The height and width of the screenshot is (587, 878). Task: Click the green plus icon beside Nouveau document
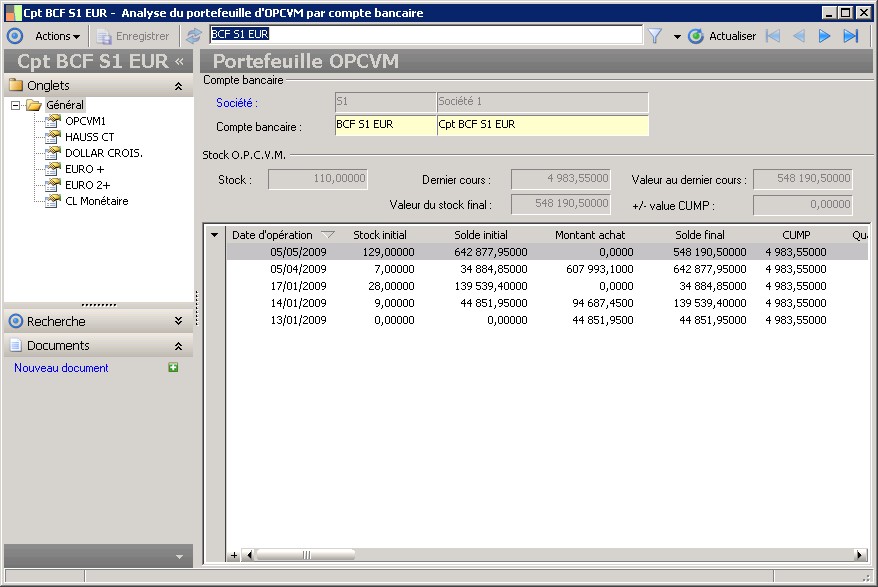(173, 368)
